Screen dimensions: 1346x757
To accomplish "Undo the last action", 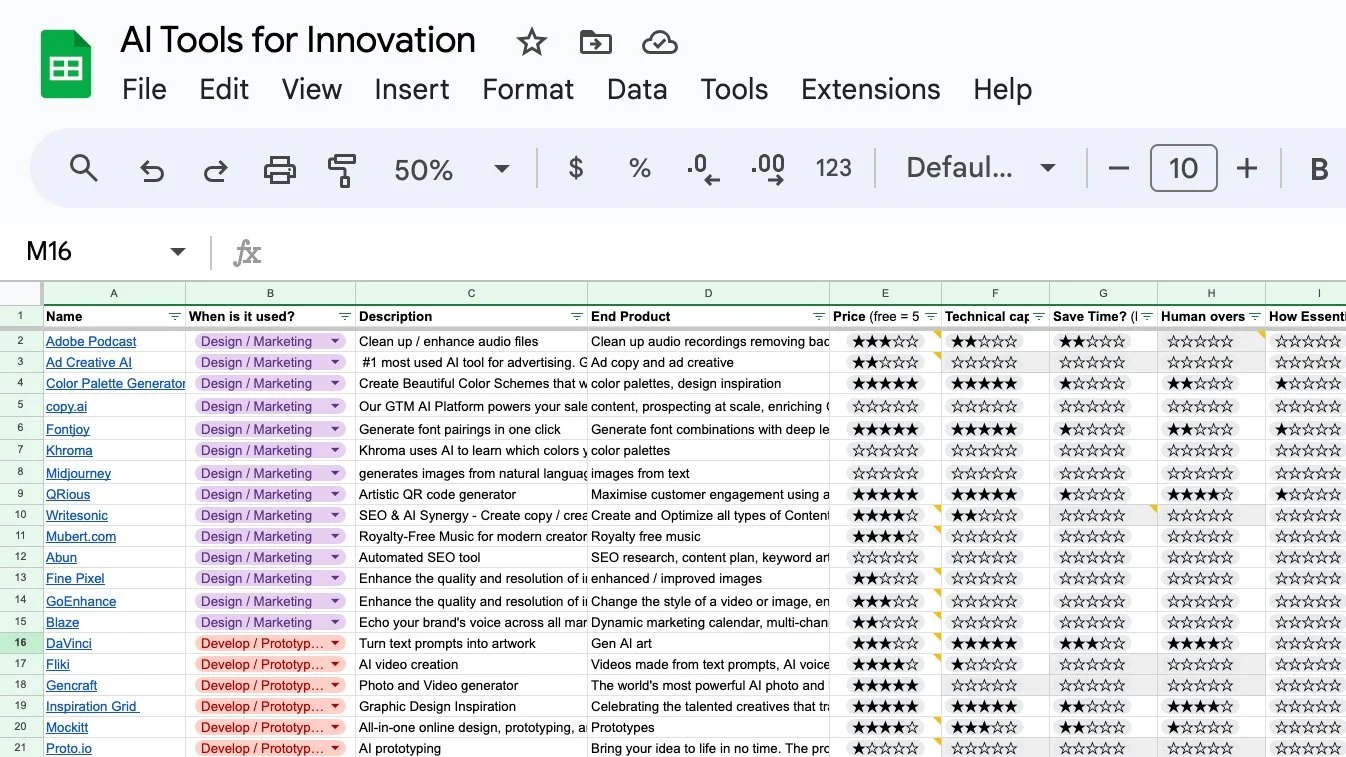I will 151,169.
